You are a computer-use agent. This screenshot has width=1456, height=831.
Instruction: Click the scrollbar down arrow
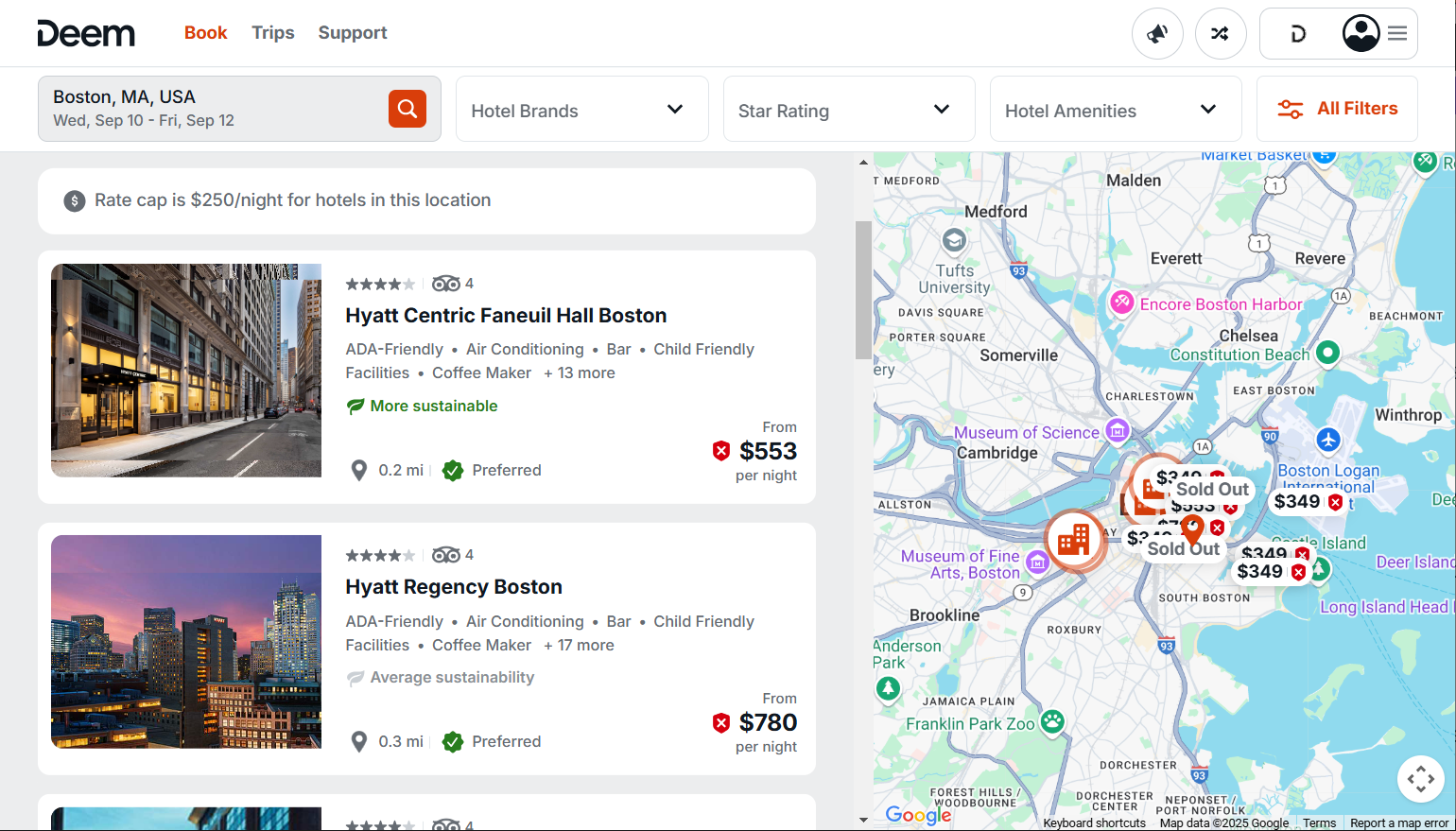point(863,821)
